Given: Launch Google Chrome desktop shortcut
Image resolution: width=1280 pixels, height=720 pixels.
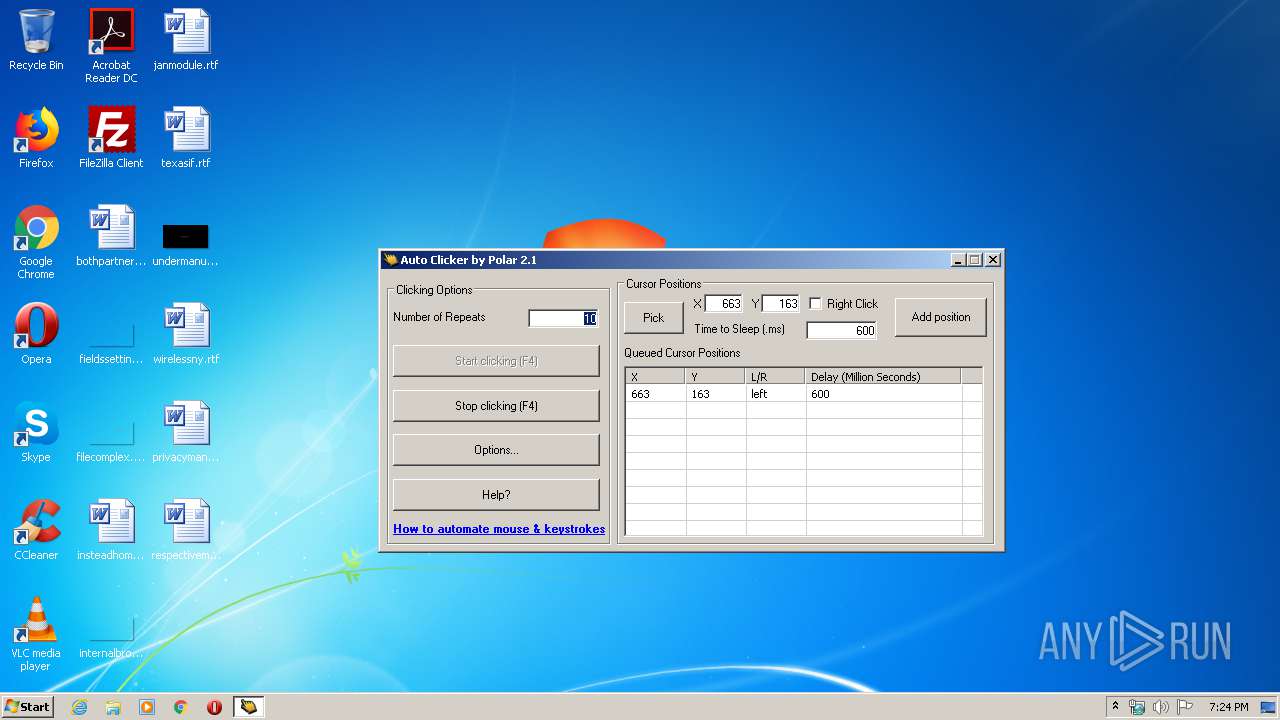Looking at the screenshot, I should tap(36, 242).
